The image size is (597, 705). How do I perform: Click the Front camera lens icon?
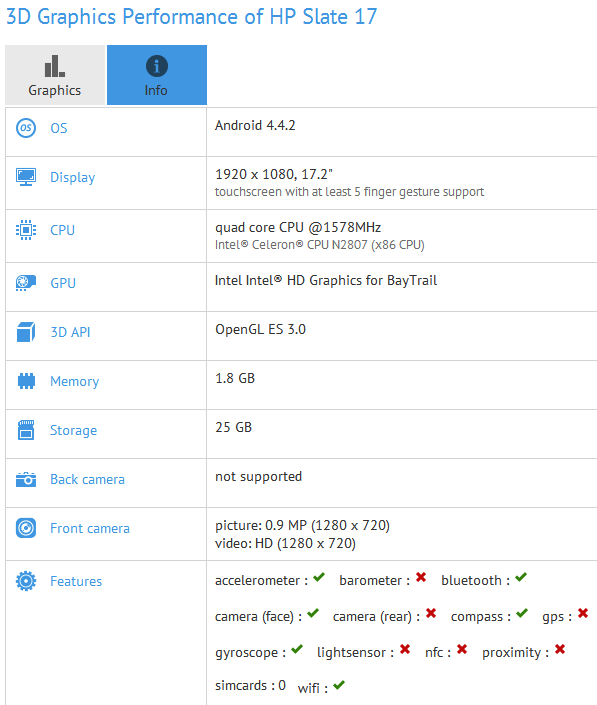pyautogui.click(x=26, y=528)
